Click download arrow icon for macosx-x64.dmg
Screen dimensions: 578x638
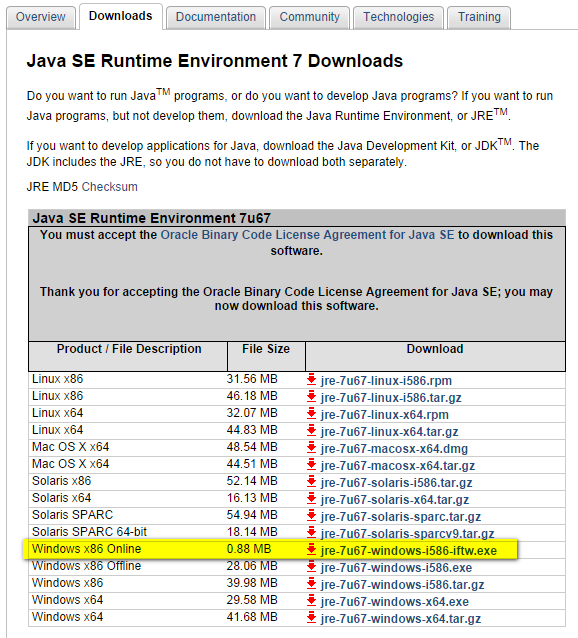[312, 448]
